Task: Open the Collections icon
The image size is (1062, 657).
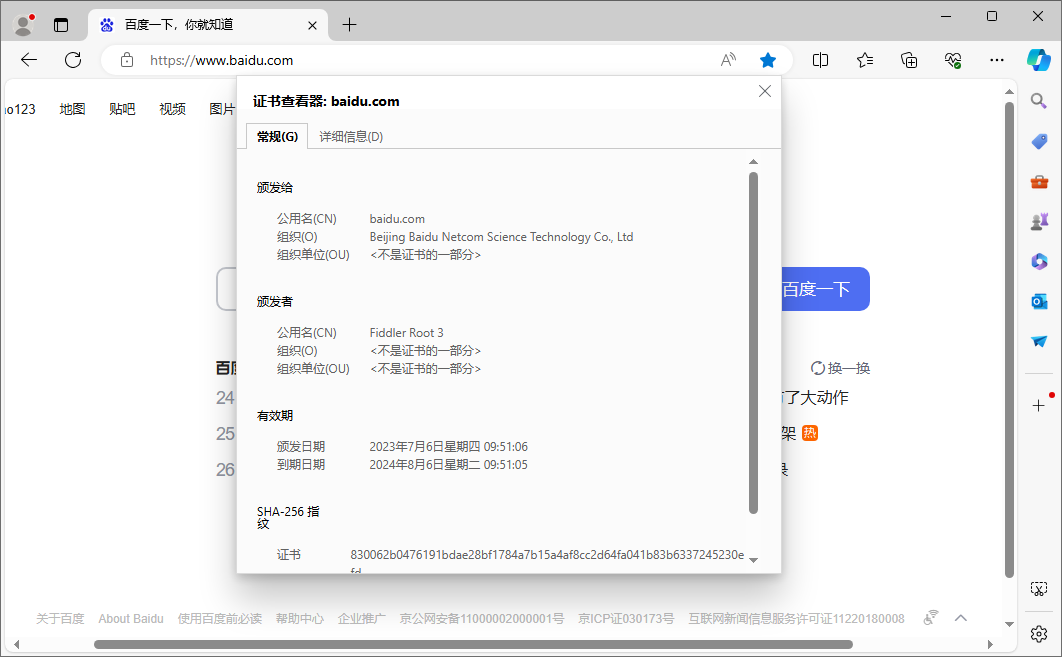Action: tap(909, 60)
